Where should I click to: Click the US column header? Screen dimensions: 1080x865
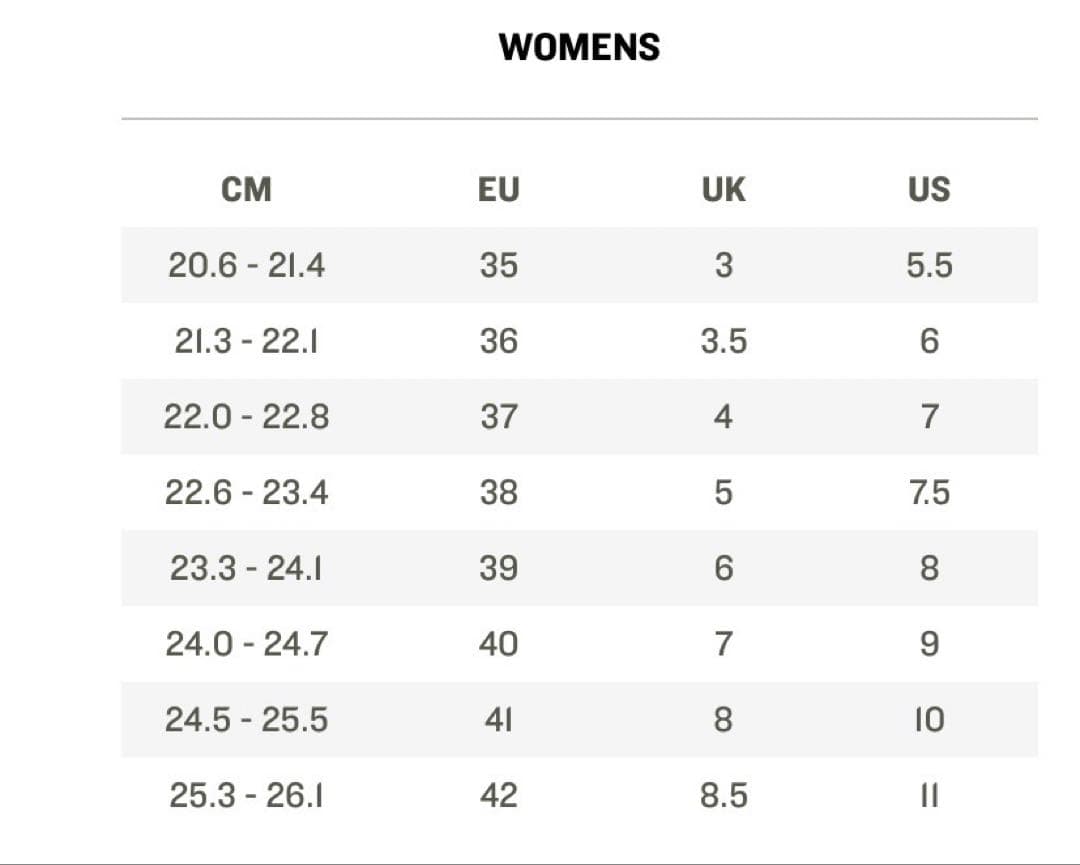(929, 189)
